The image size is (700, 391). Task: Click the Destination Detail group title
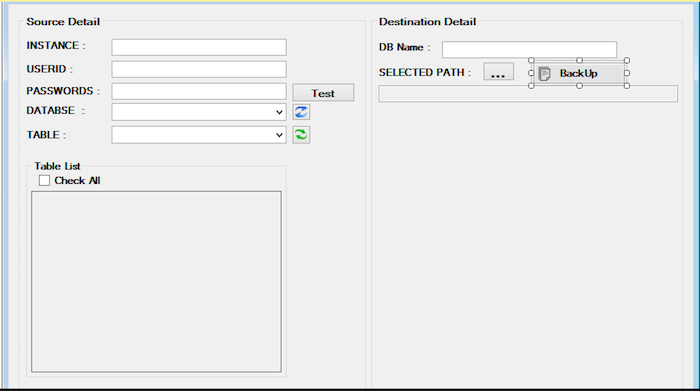(x=427, y=22)
